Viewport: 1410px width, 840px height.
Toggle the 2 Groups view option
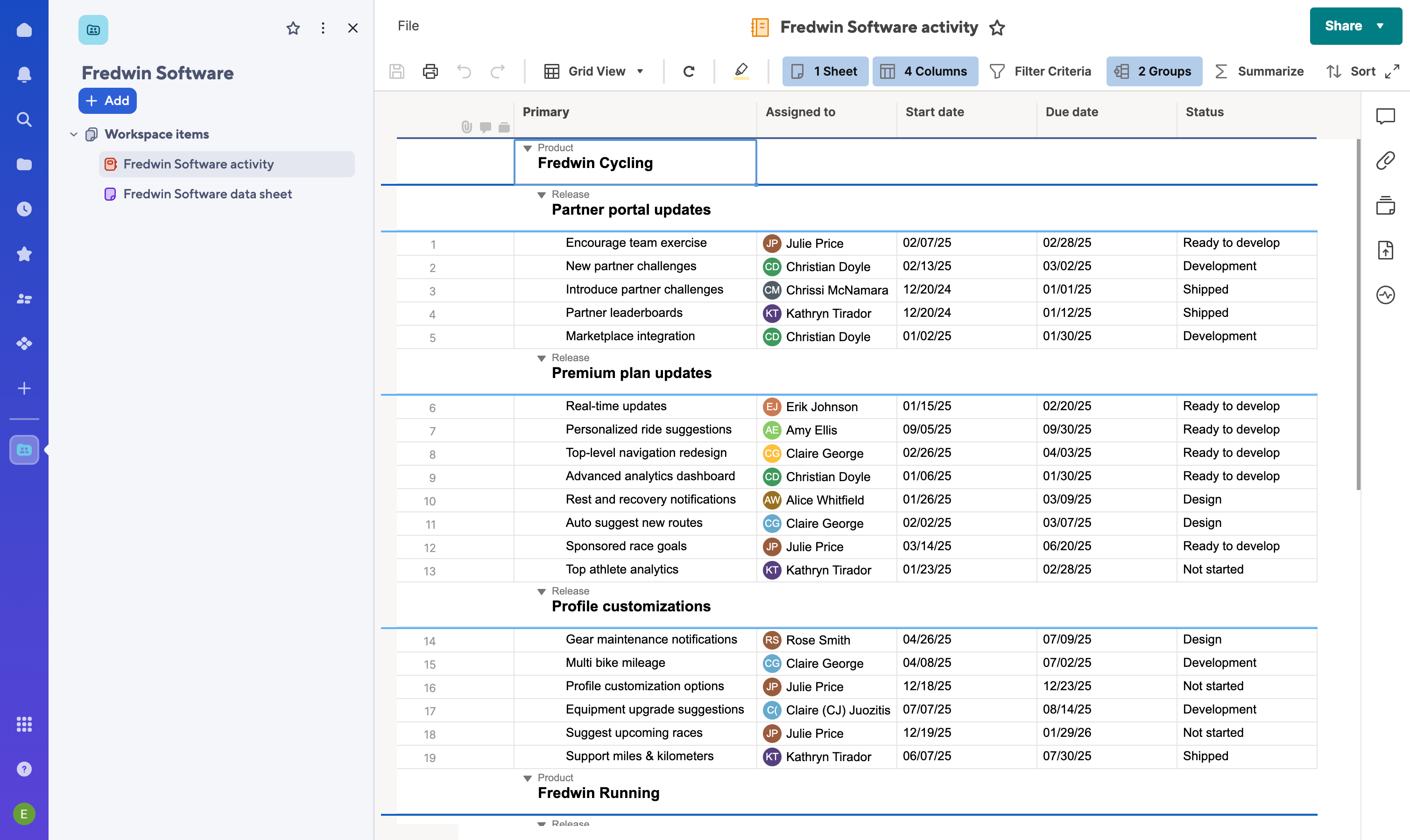pos(1154,71)
